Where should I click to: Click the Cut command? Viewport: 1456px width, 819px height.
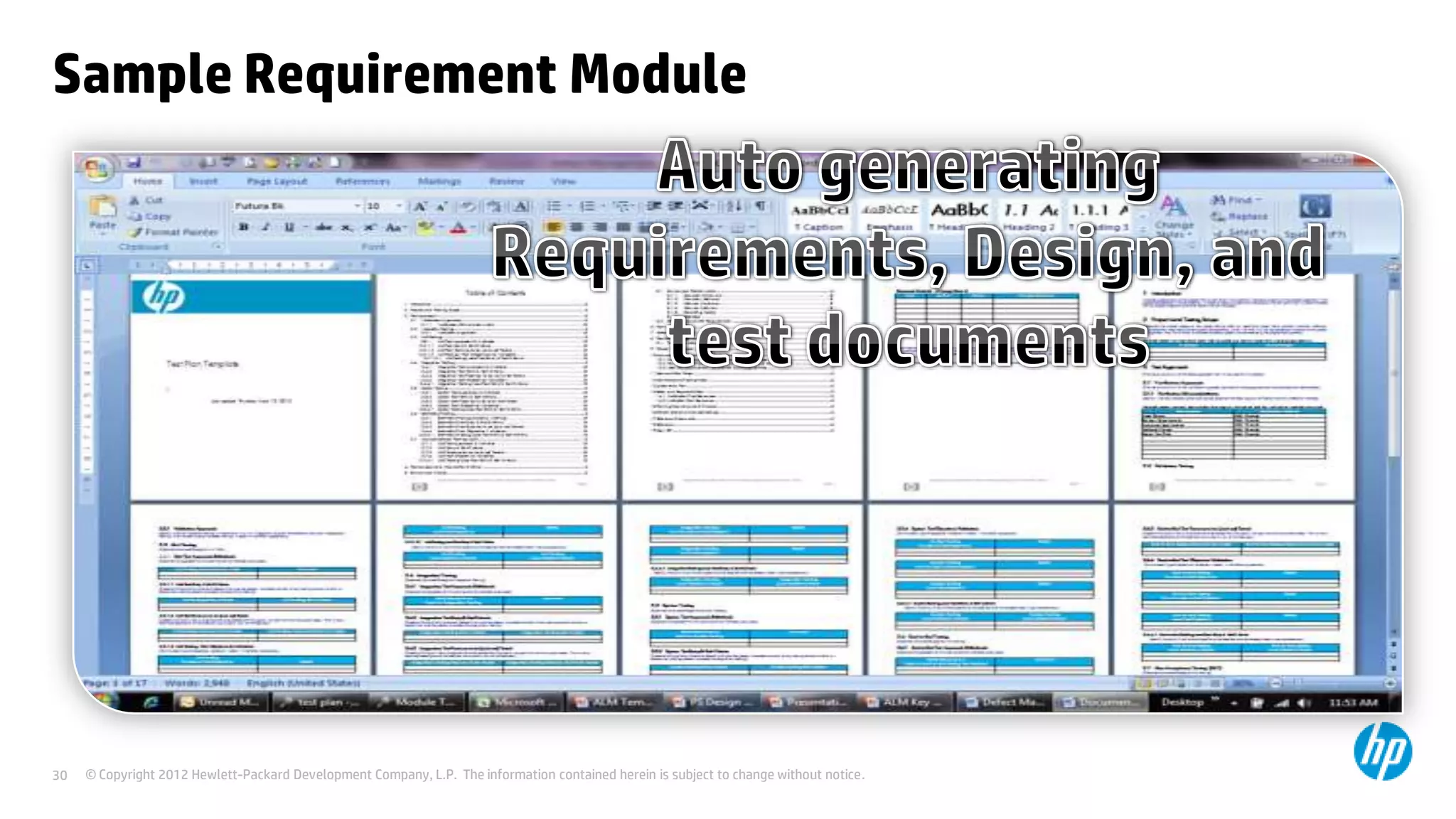[x=146, y=200]
